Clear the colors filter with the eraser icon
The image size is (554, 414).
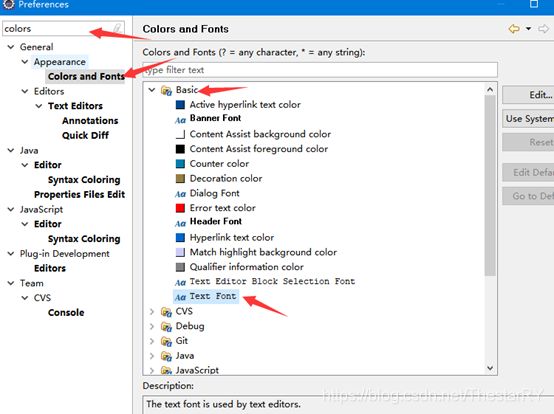click(x=117, y=28)
